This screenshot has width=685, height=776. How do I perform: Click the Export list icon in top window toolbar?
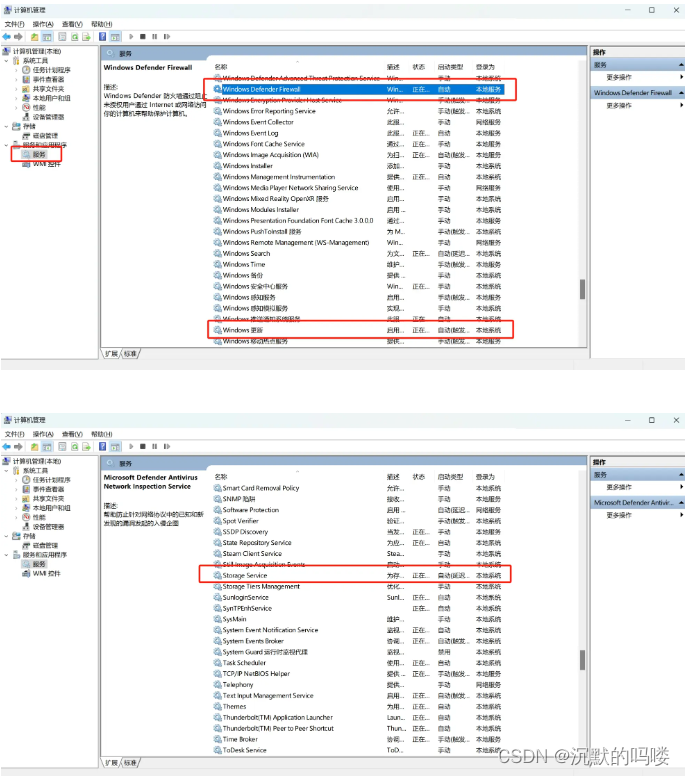(x=87, y=37)
